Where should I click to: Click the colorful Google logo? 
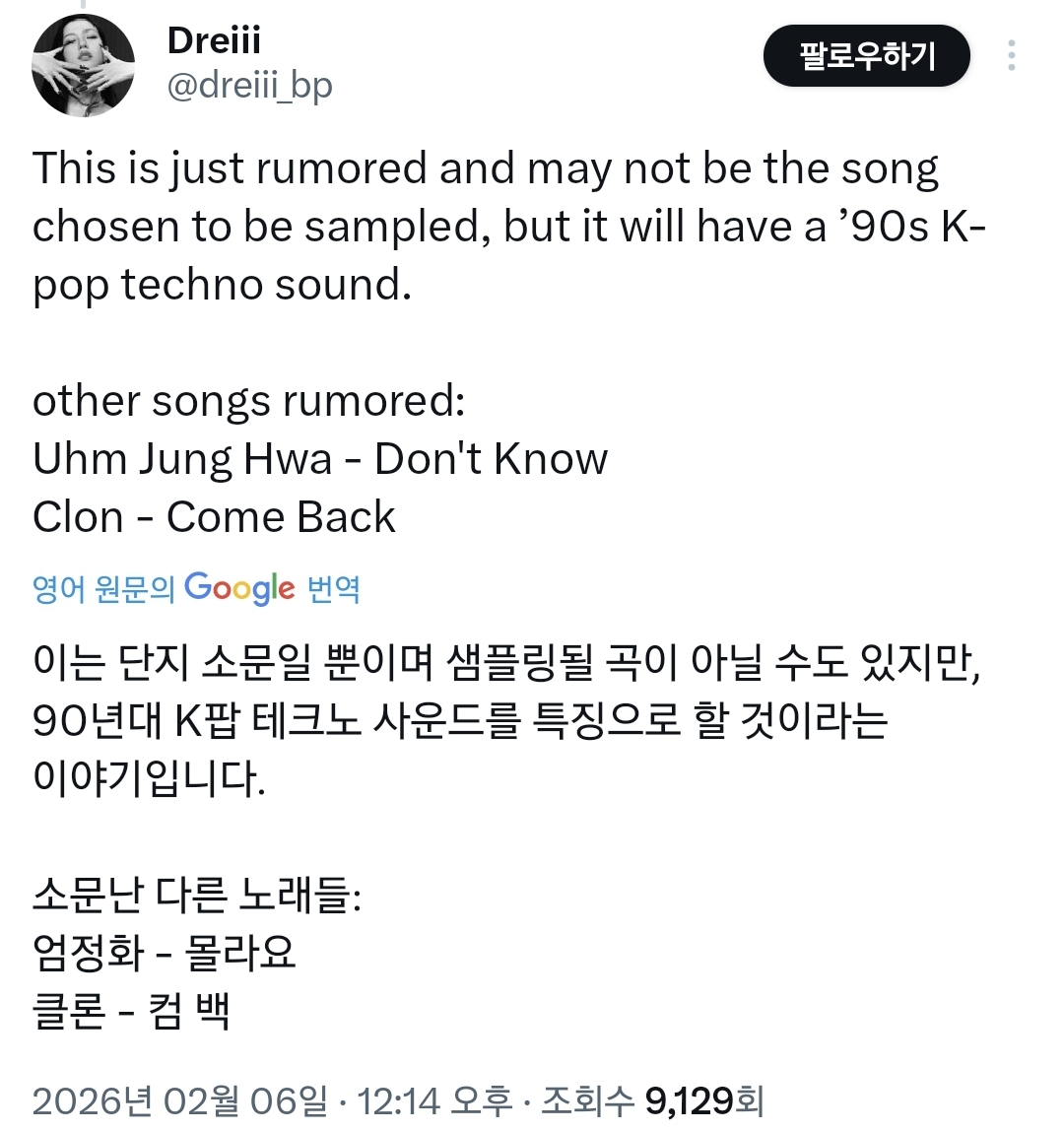tap(239, 588)
